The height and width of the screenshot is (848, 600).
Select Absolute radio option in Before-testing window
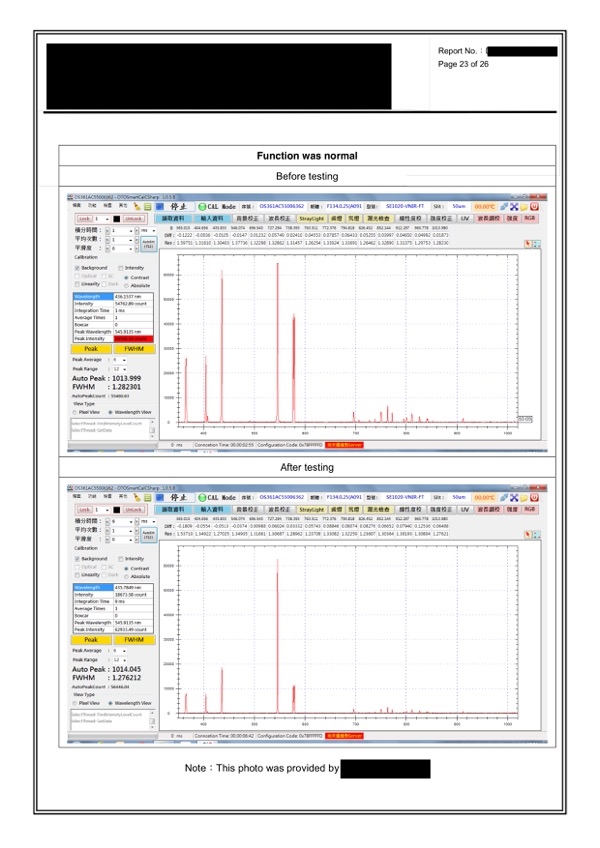126,286
